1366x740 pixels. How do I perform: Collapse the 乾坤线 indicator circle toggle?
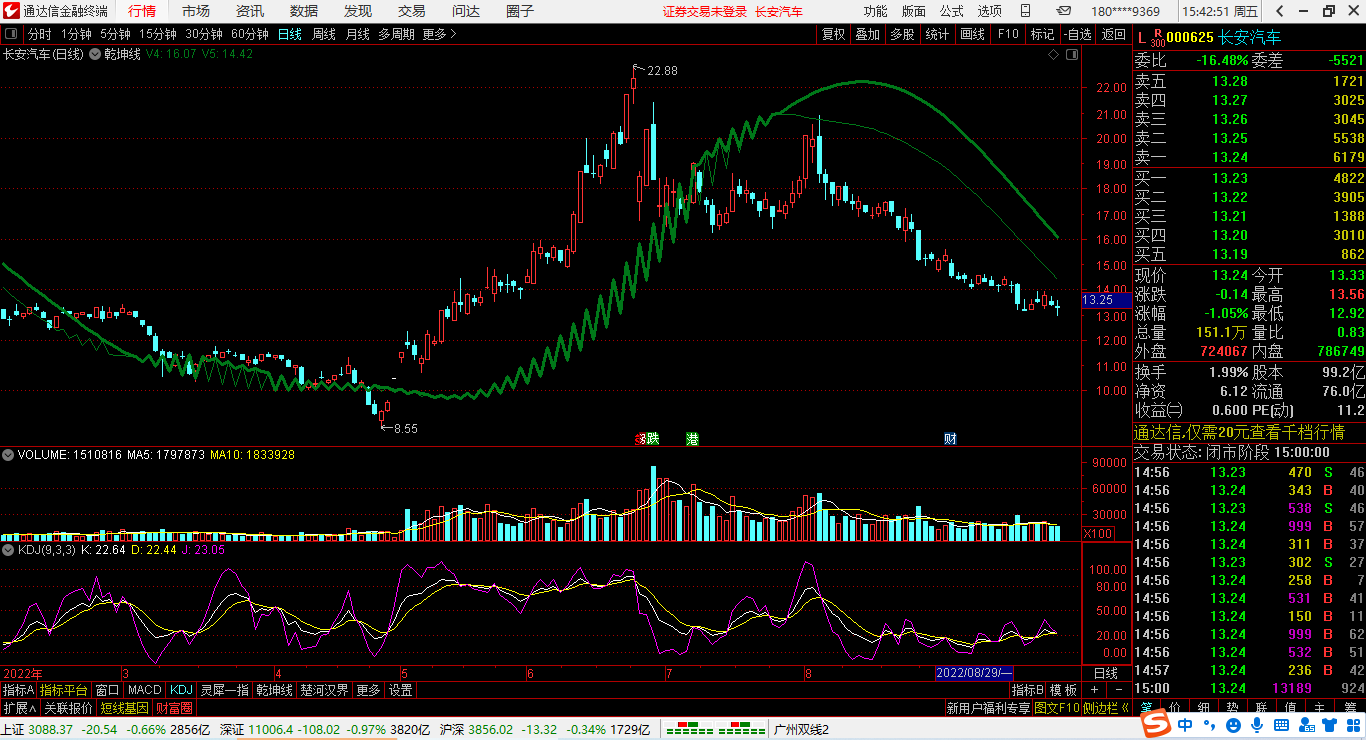click(x=96, y=54)
